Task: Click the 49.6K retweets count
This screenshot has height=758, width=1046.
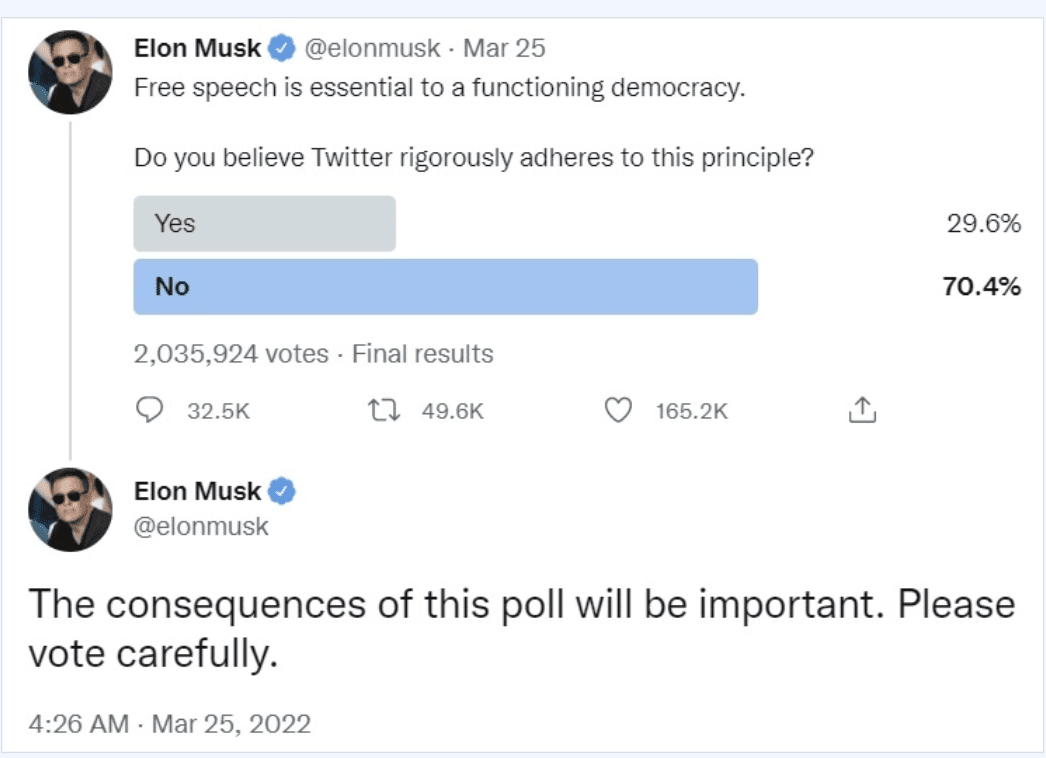Action: tap(452, 411)
